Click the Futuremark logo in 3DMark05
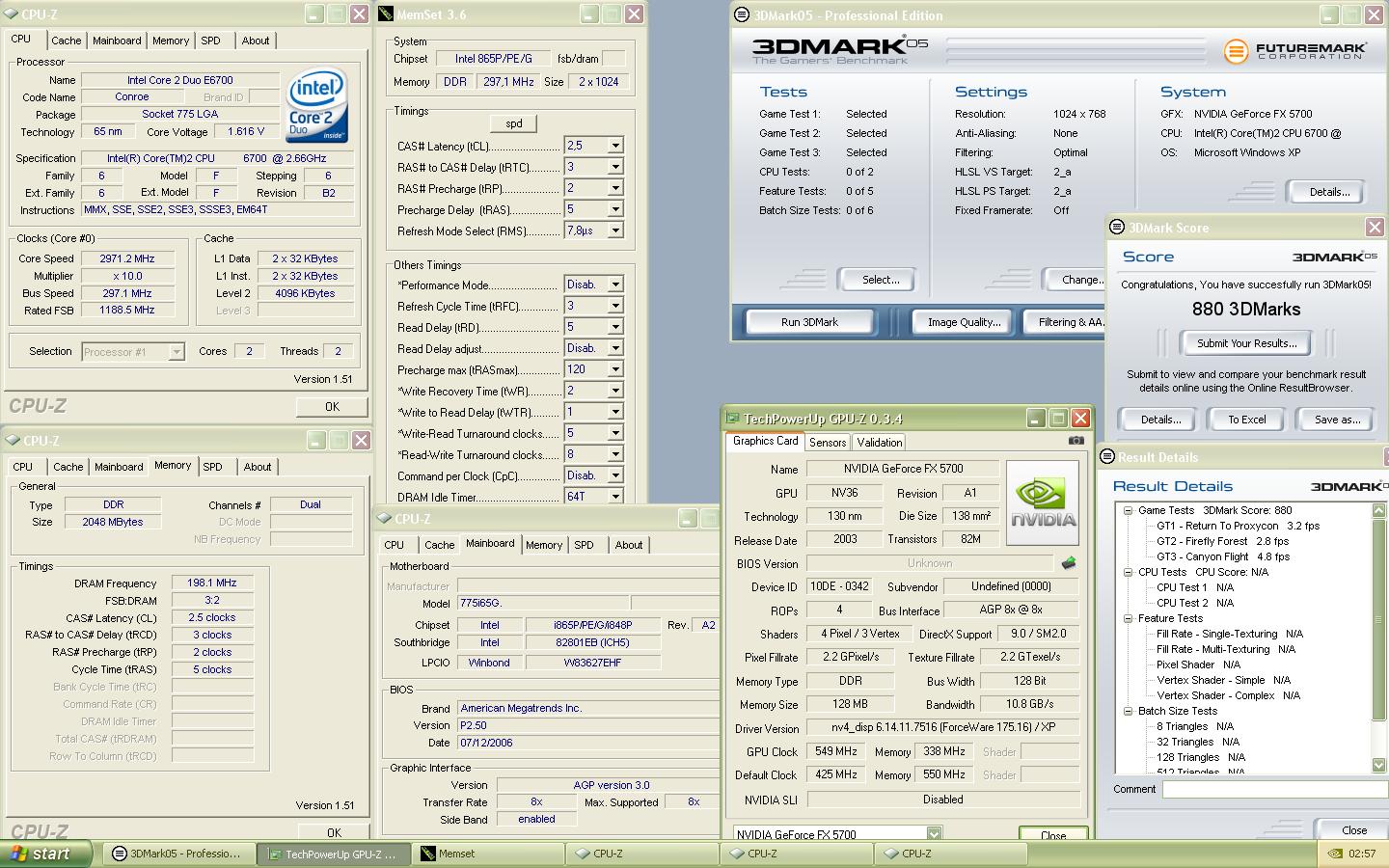The width and height of the screenshot is (1389, 868). click(1294, 50)
